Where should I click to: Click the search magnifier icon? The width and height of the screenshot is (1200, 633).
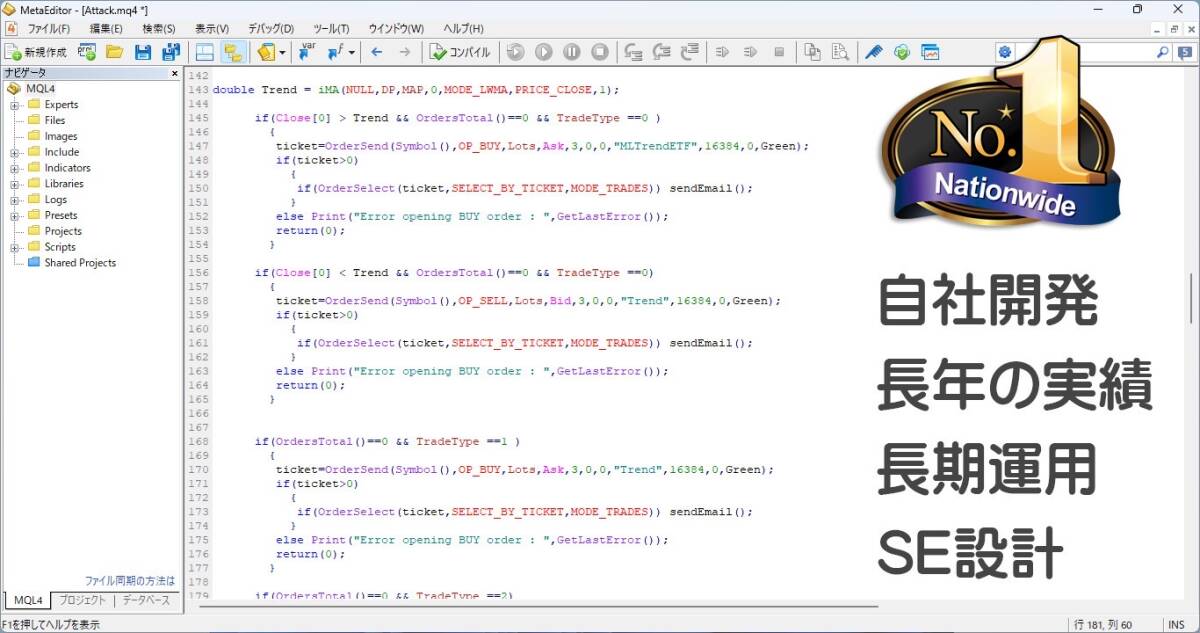(x=1162, y=52)
